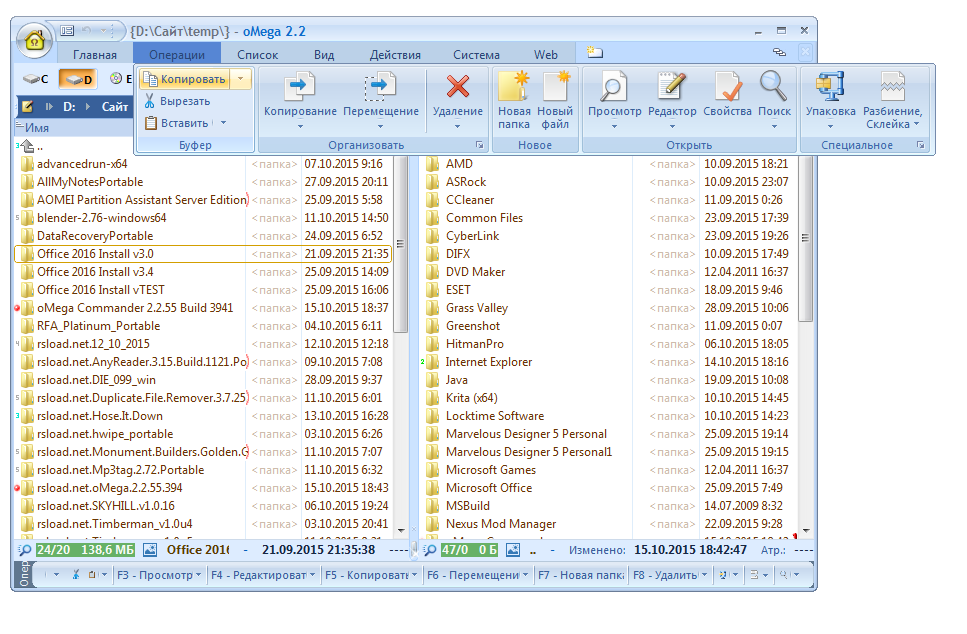Expand Просмотр dropdown arrow
The width and height of the screenshot is (967, 634).
pos(614,126)
